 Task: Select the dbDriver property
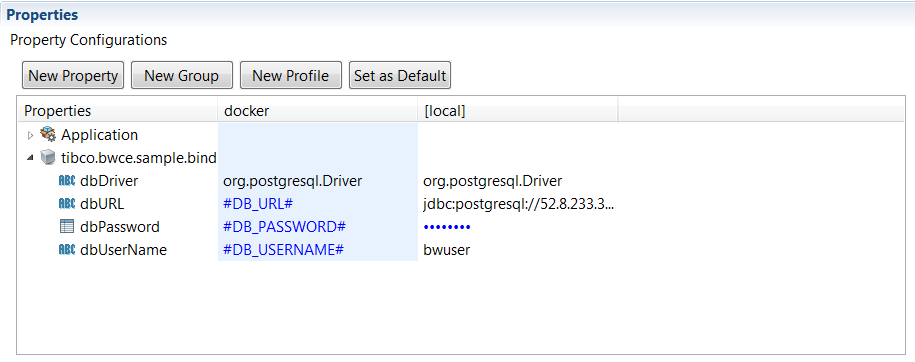pyautogui.click(x=109, y=181)
